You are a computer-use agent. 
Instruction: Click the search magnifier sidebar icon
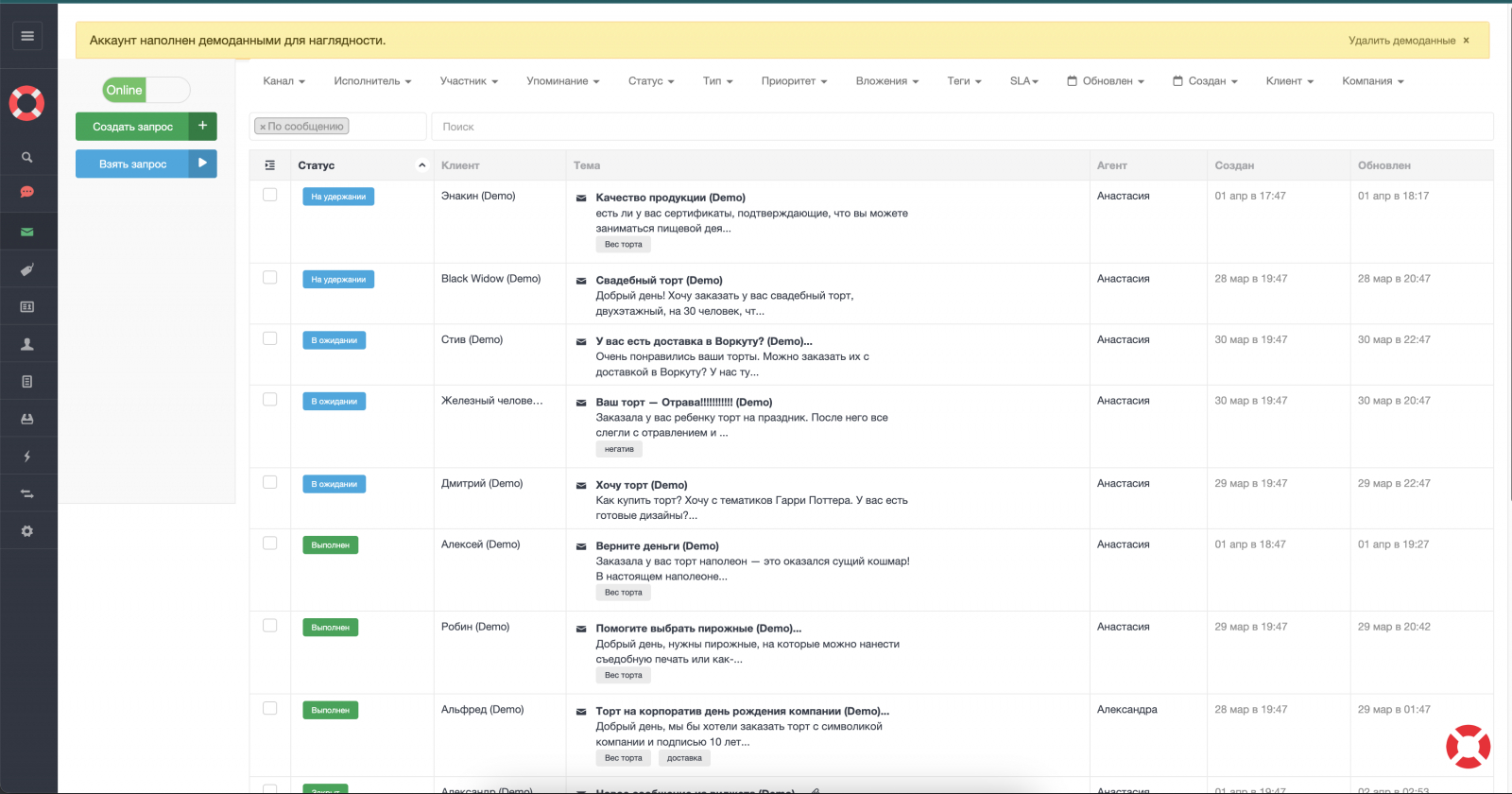[27, 158]
